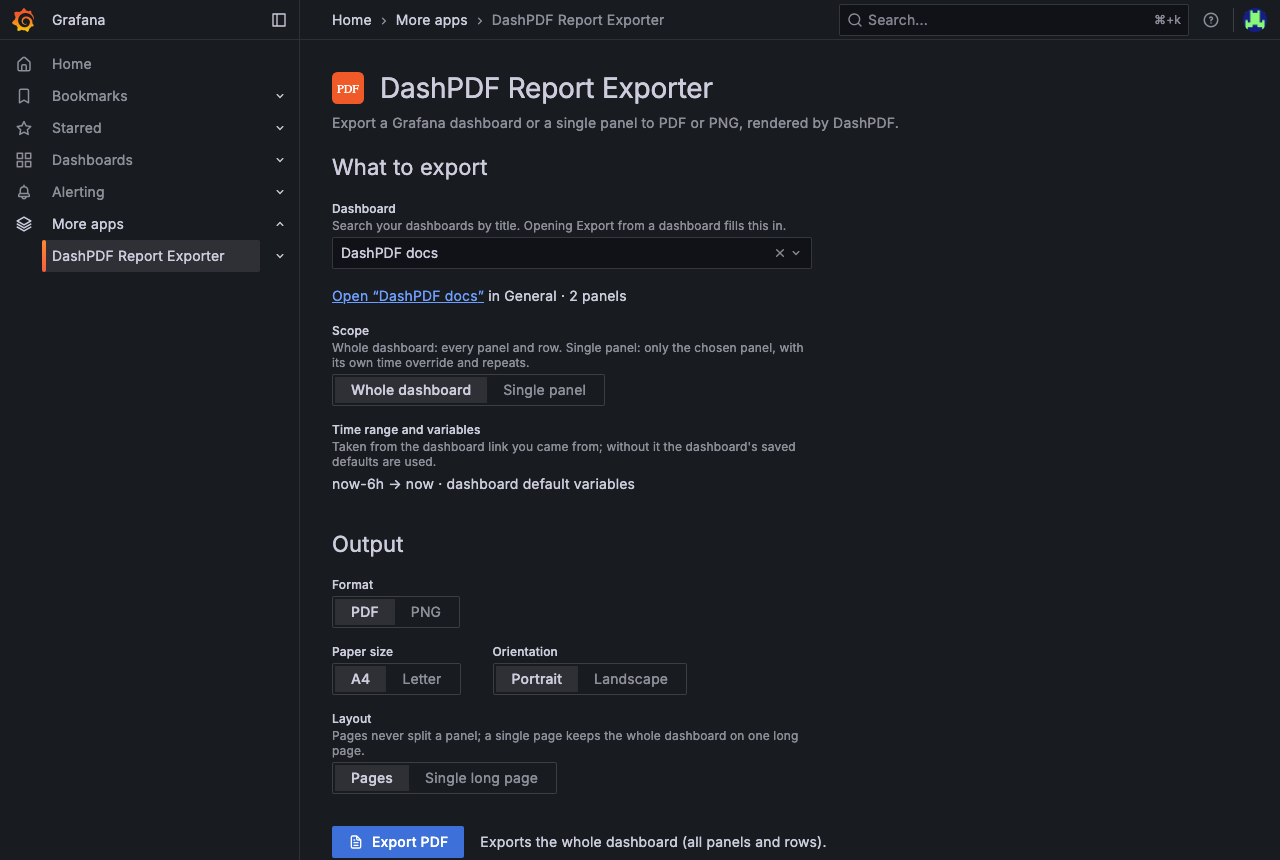Click the Export PDF button
The image size is (1280, 860).
(398, 842)
